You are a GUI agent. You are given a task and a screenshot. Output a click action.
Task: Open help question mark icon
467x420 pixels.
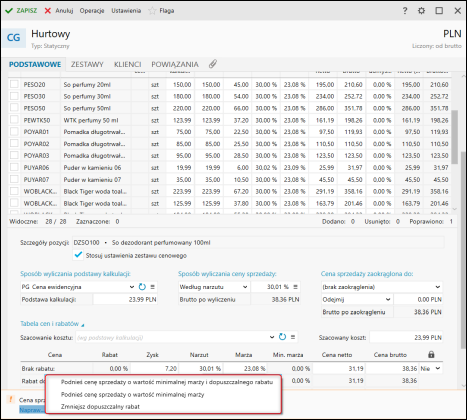[405, 11]
